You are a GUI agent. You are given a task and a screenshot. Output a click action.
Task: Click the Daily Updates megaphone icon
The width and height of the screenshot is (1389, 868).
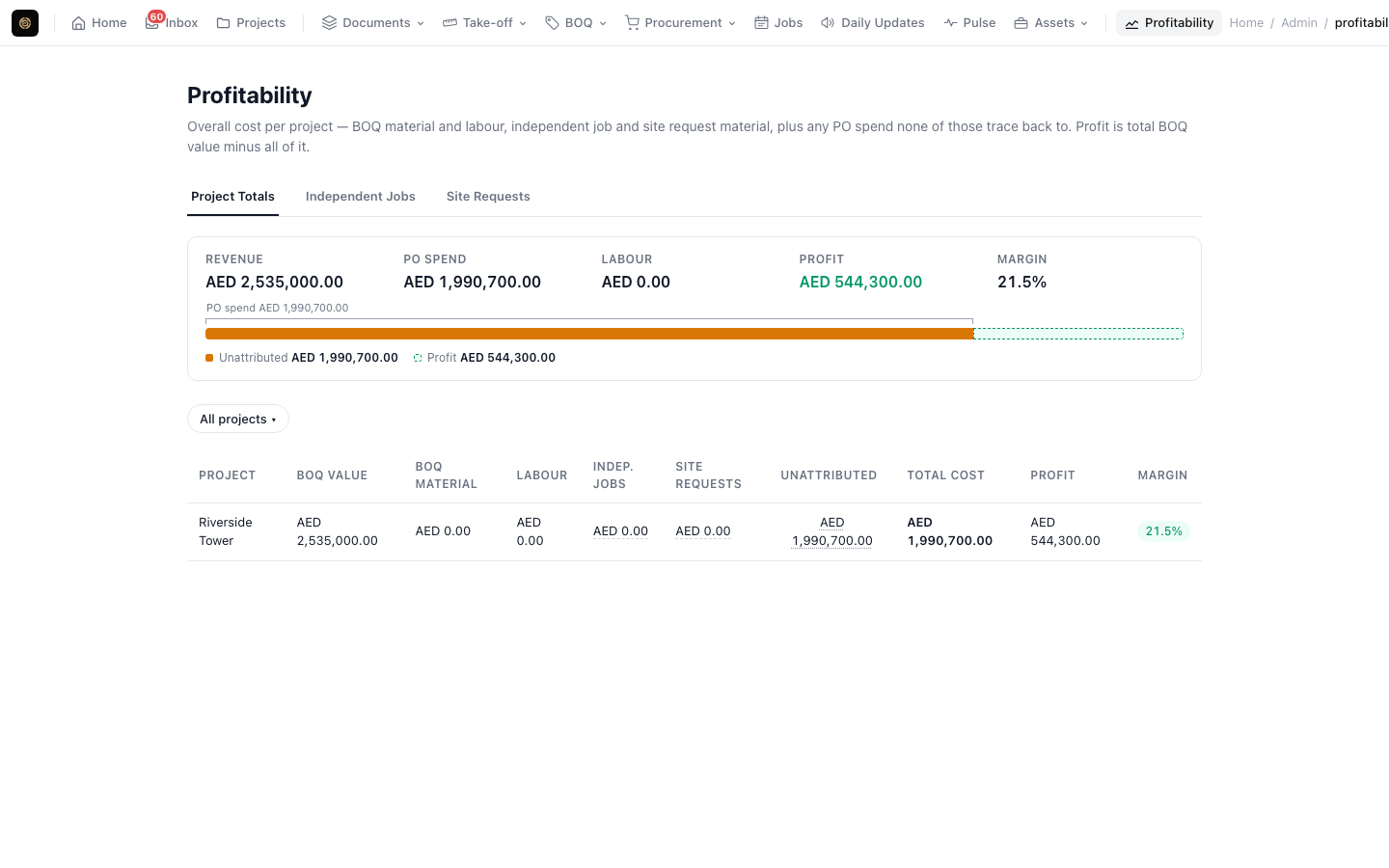coord(828,23)
